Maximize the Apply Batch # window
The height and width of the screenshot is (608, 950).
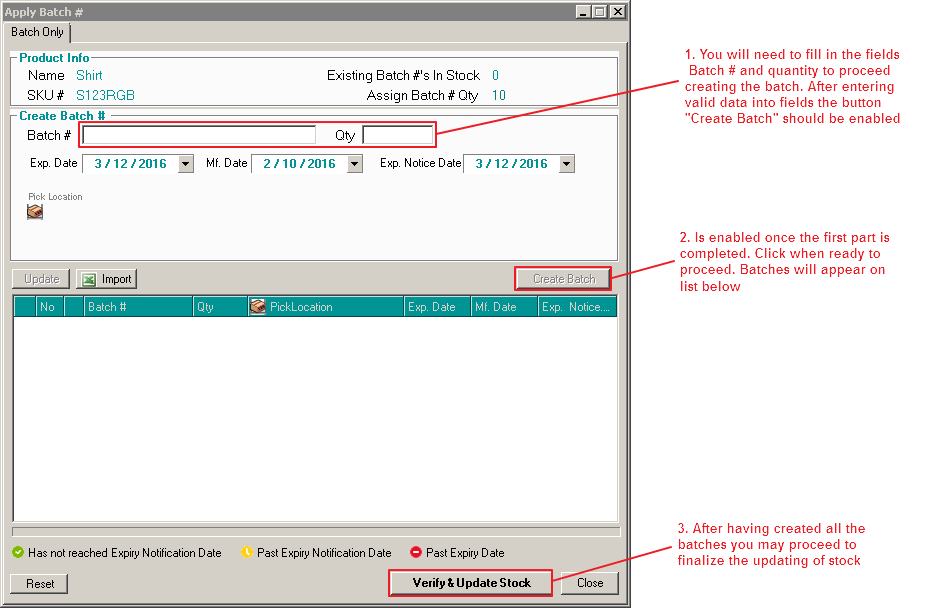600,12
